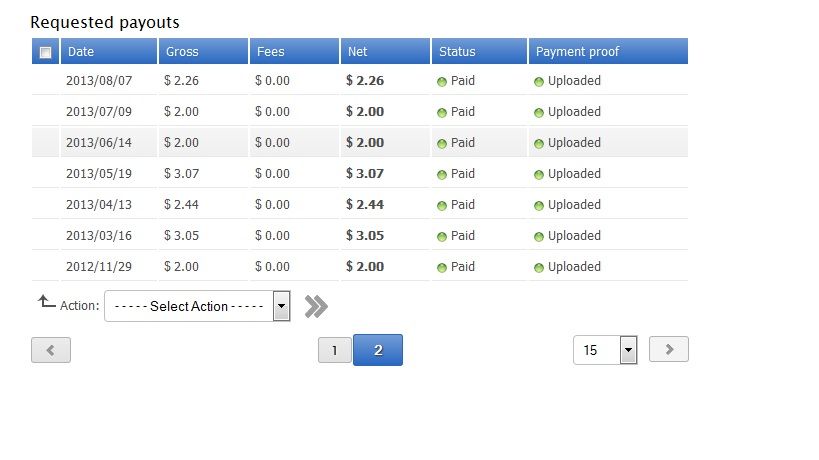Select the date 2013/07/09

[x=99, y=111]
